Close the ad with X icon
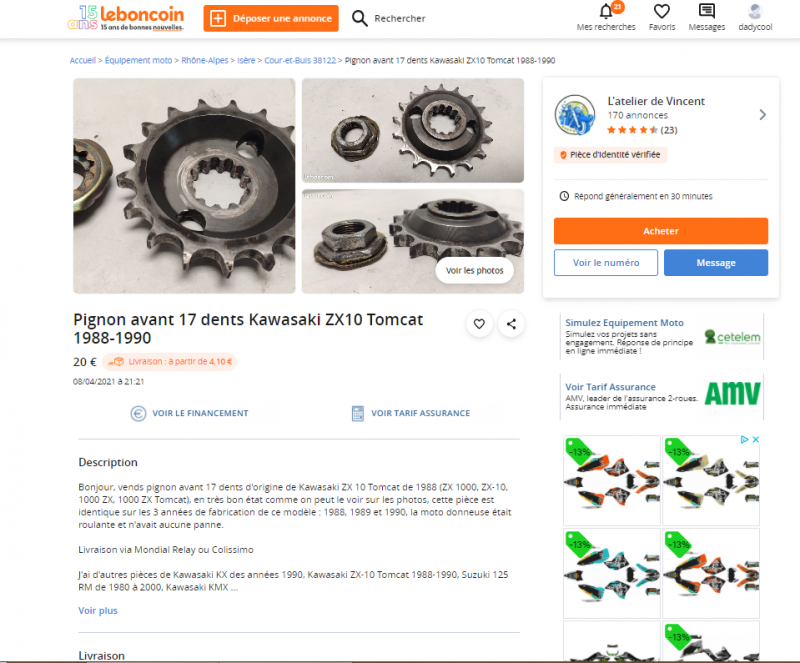This screenshot has width=800, height=663. 756,439
